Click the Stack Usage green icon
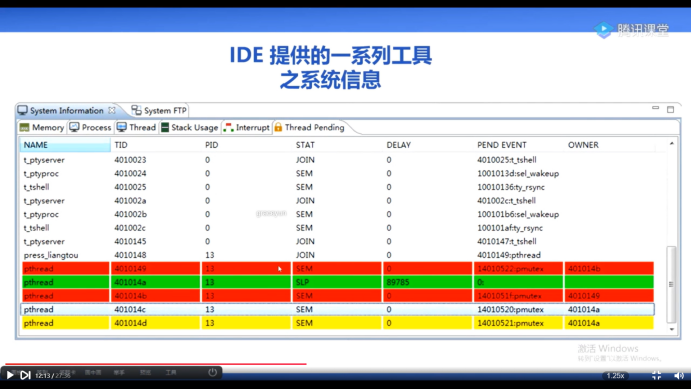The height and width of the screenshot is (389, 692). (x=165, y=128)
